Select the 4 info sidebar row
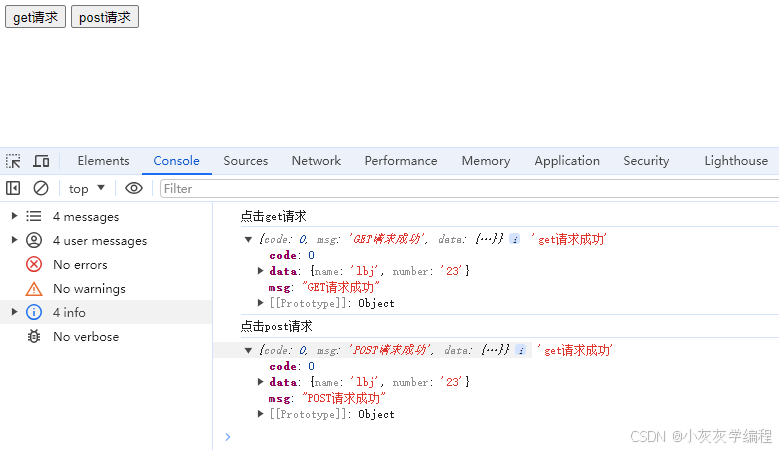This screenshot has width=779, height=450. [x=106, y=312]
